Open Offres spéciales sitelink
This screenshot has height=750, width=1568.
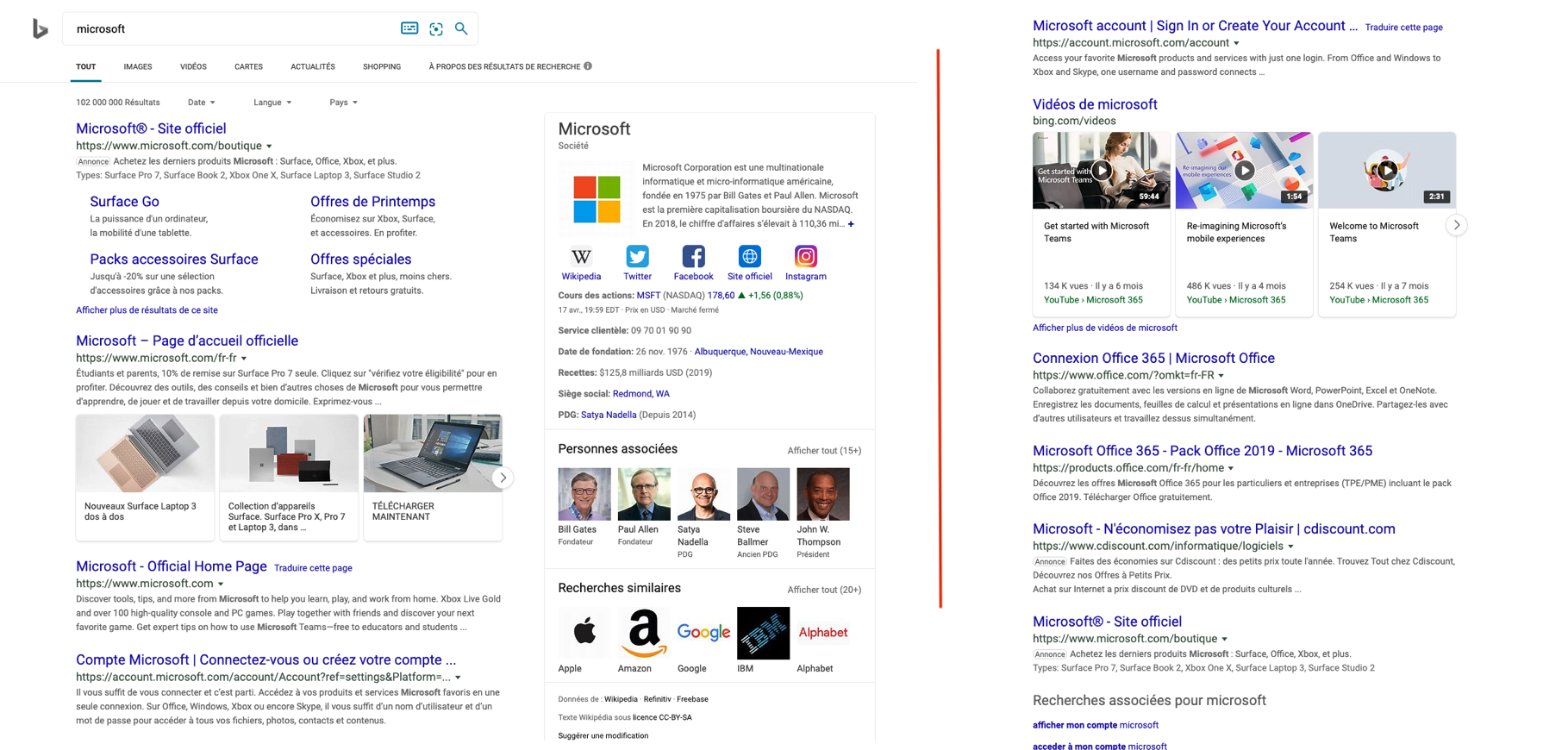pyautogui.click(x=360, y=259)
